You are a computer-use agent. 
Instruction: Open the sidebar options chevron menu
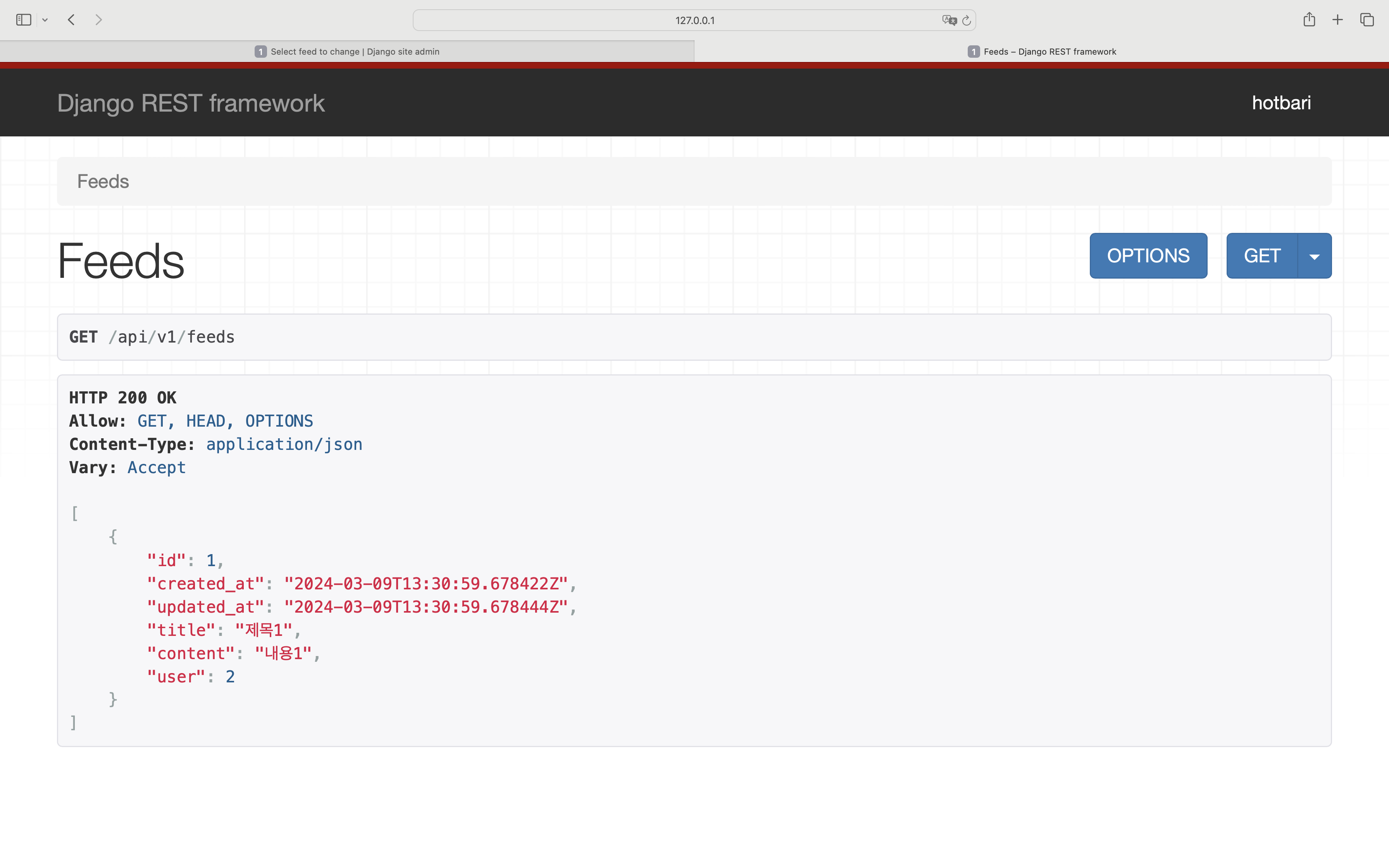click(x=45, y=20)
